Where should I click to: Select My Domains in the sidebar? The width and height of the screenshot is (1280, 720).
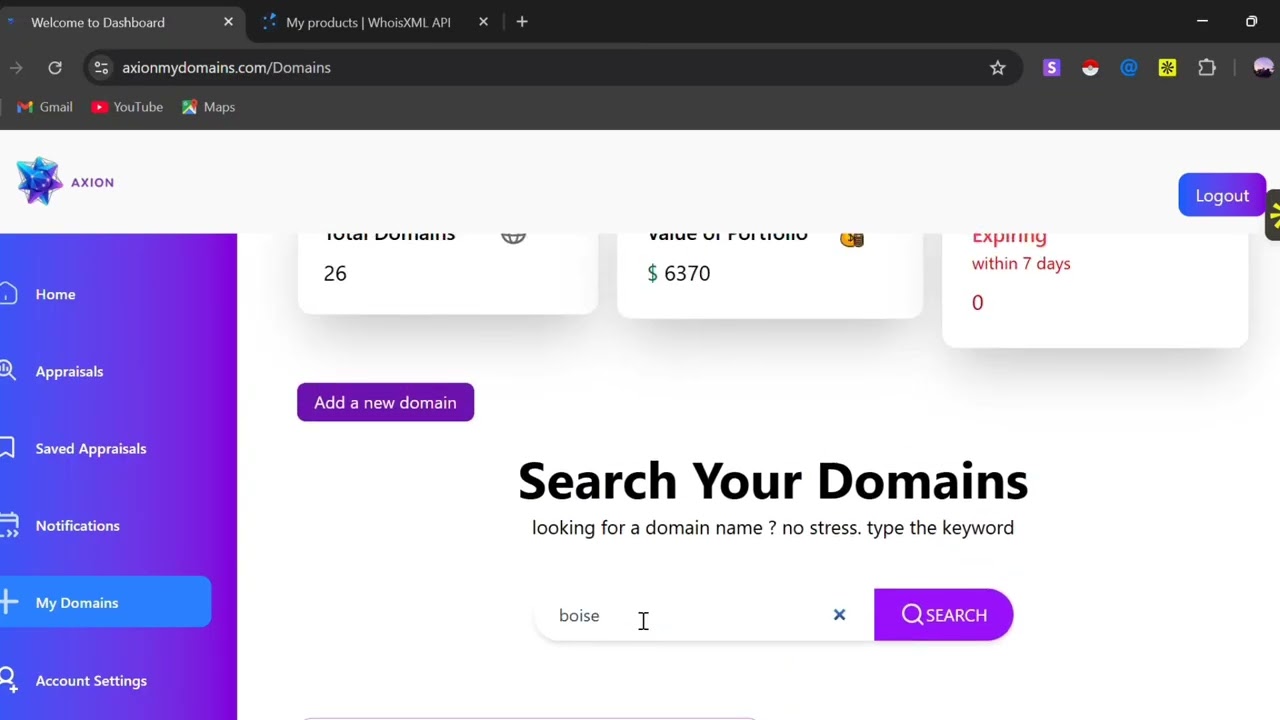tap(105, 602)
